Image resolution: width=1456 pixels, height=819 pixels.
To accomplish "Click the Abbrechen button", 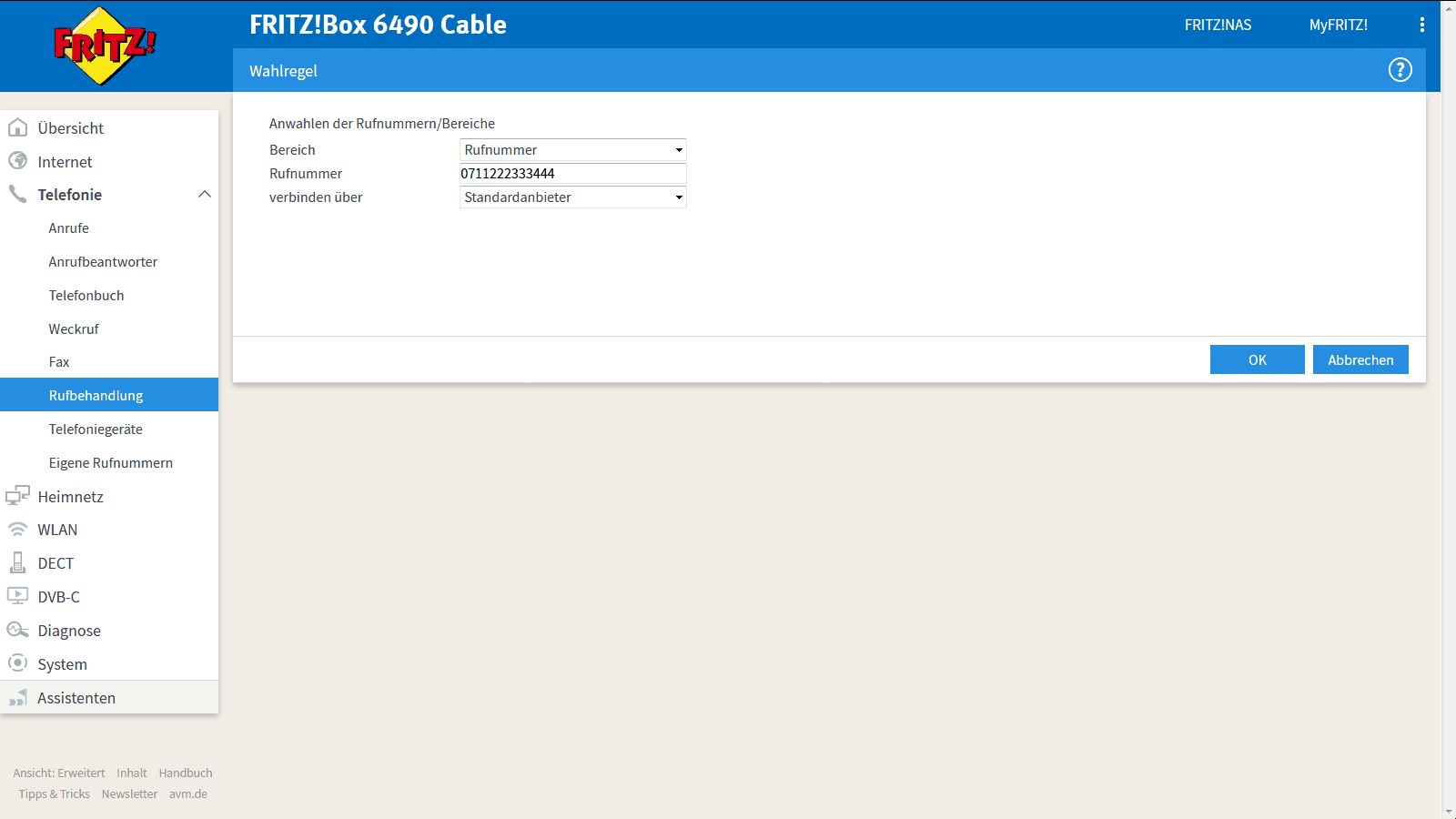I will (1360, 359).
